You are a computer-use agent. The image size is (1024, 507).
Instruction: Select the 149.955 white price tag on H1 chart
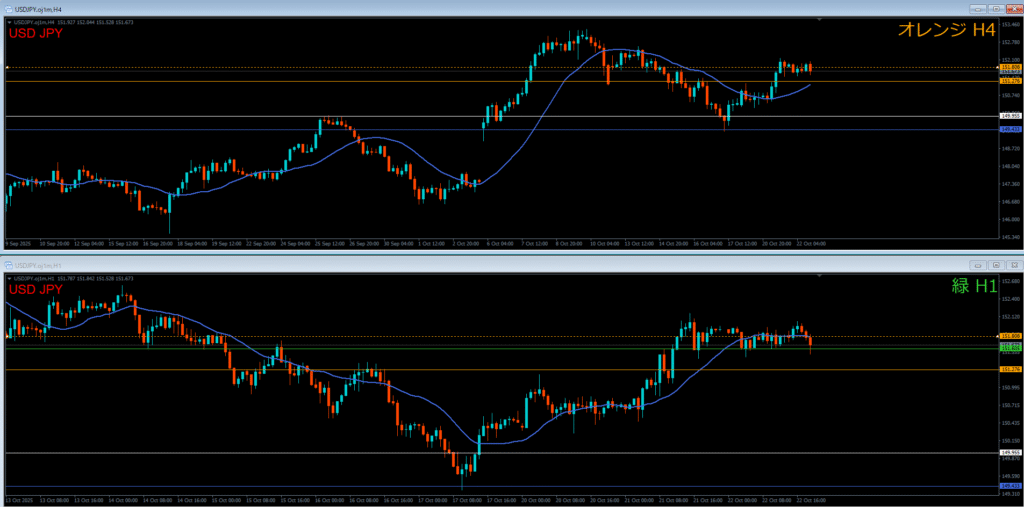point(1009,453)
